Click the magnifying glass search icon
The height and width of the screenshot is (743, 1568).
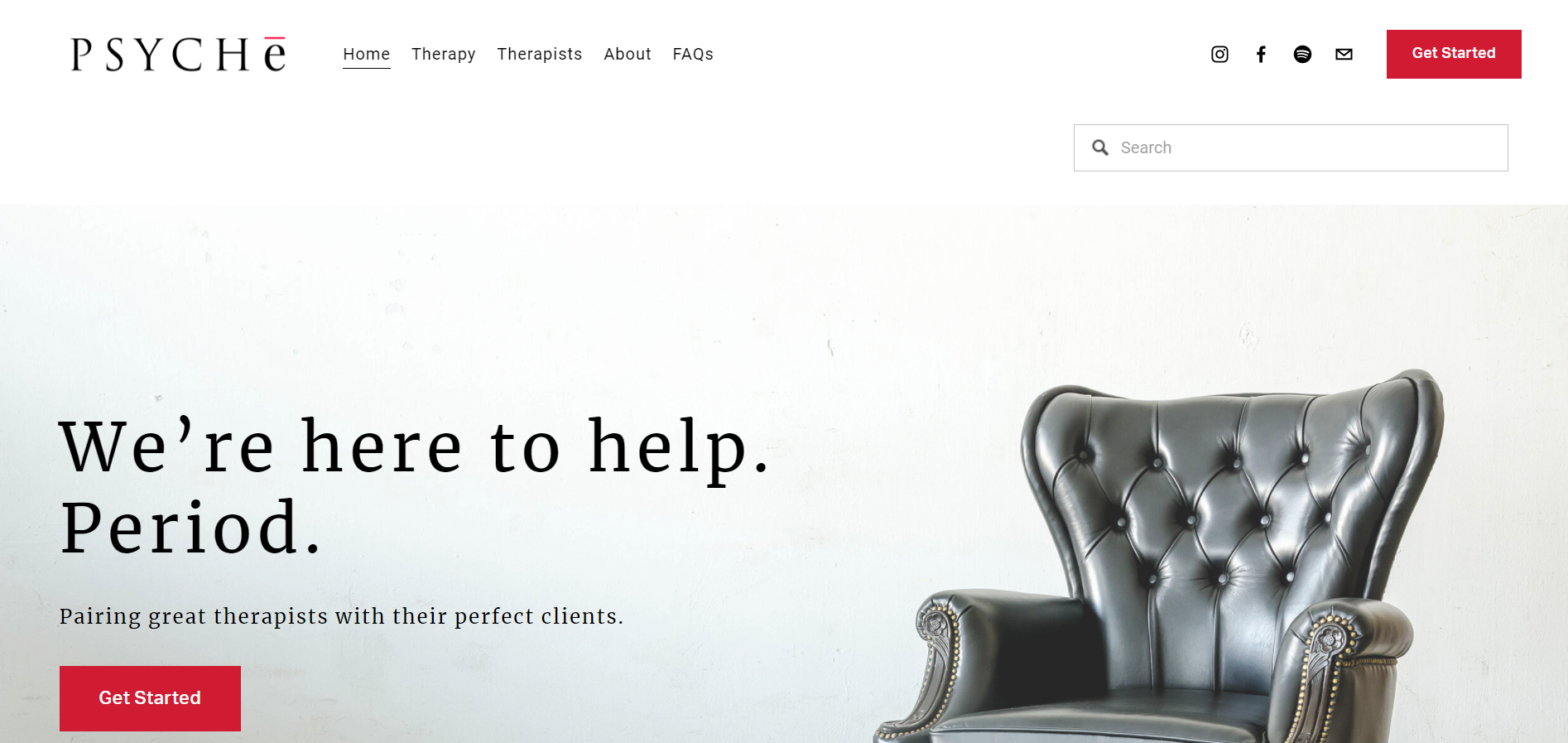1100,147
